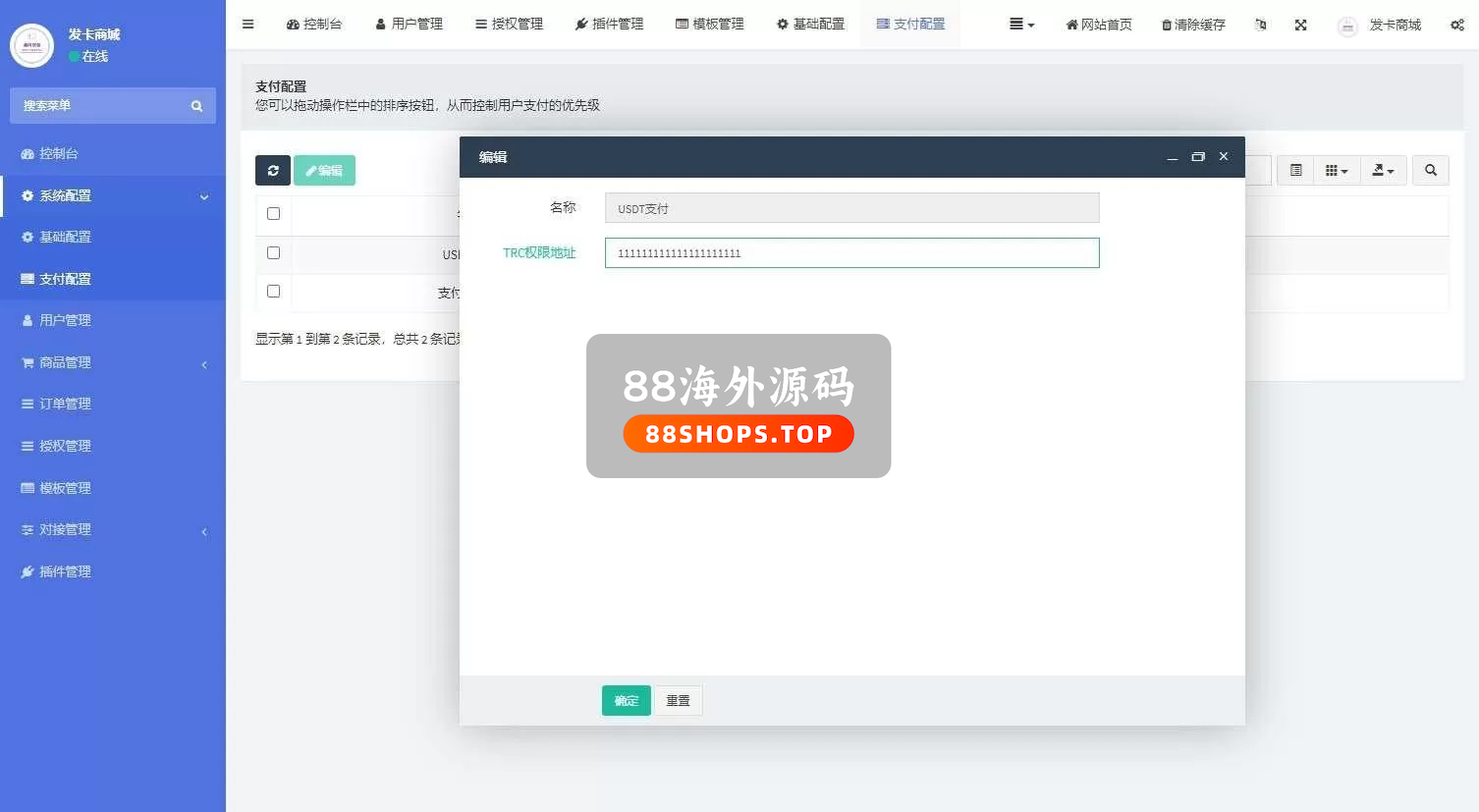
Task: Click the 重置 reset button
Action: (678, 701)
